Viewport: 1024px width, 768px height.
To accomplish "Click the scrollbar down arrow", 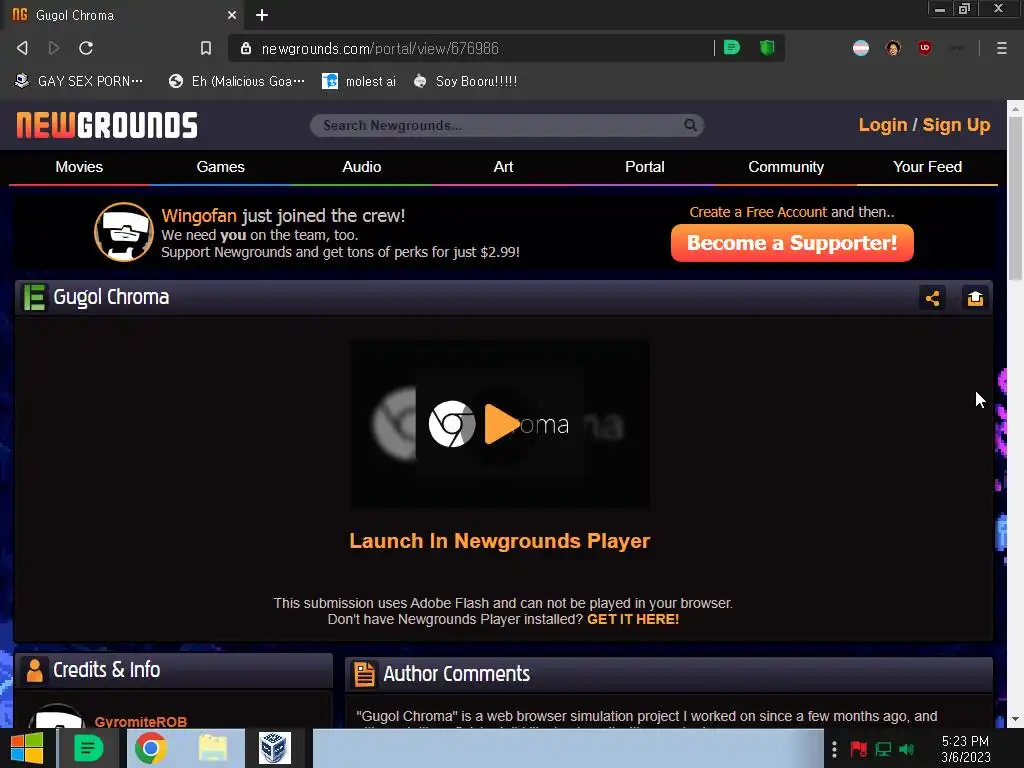I will [x=1015, y=719].
